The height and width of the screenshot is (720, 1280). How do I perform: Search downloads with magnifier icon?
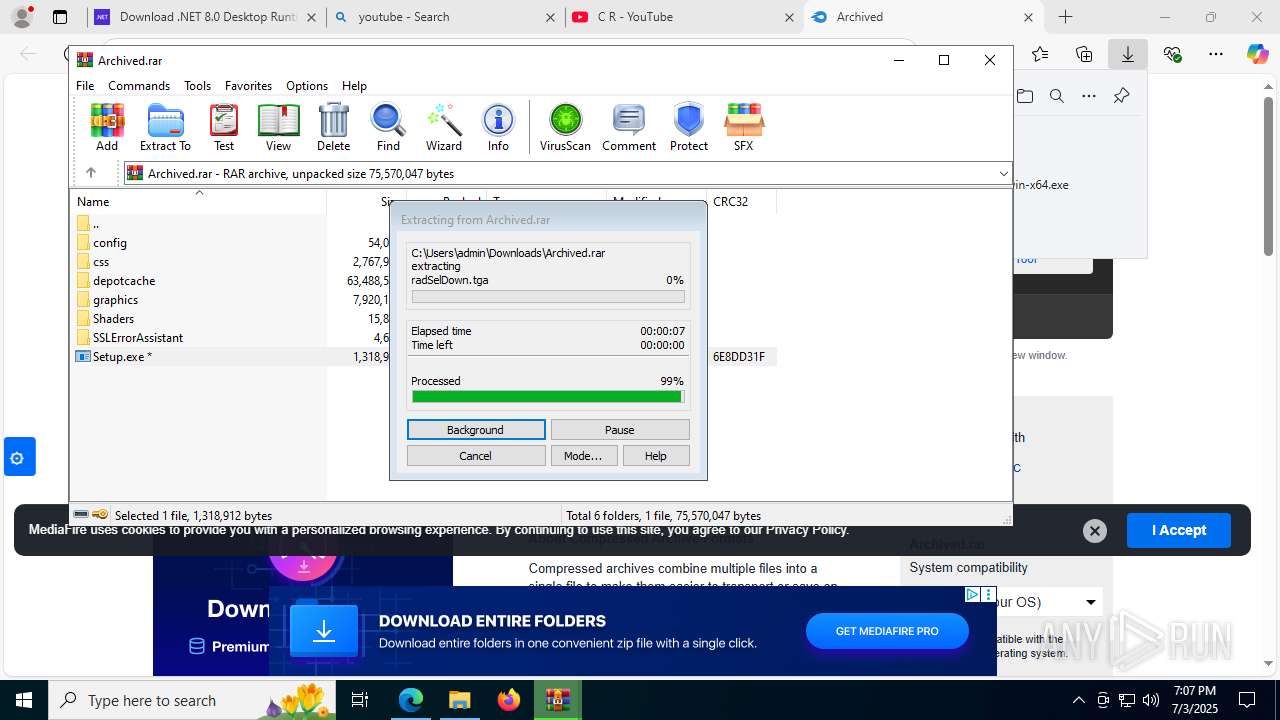1056,96
